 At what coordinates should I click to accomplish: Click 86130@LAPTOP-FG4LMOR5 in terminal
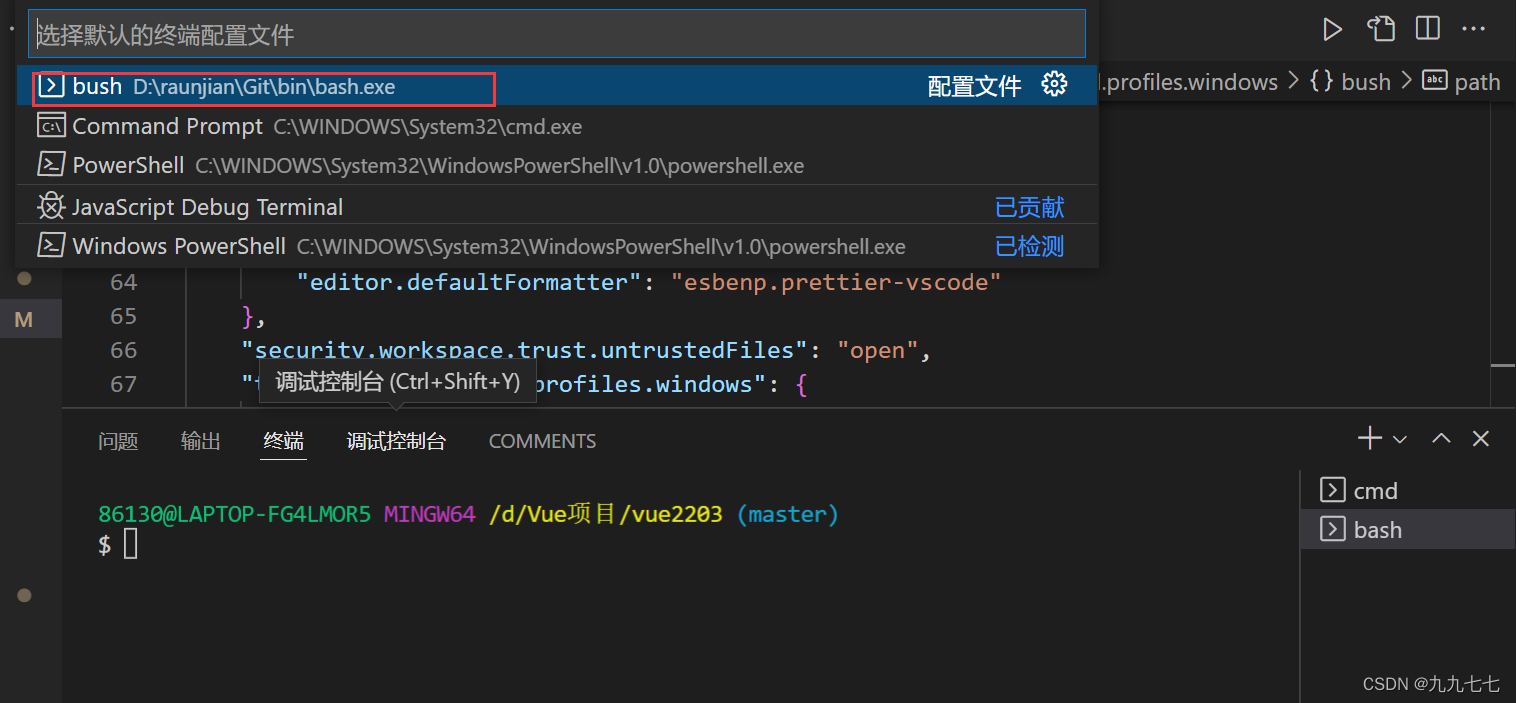pos(234,514)
